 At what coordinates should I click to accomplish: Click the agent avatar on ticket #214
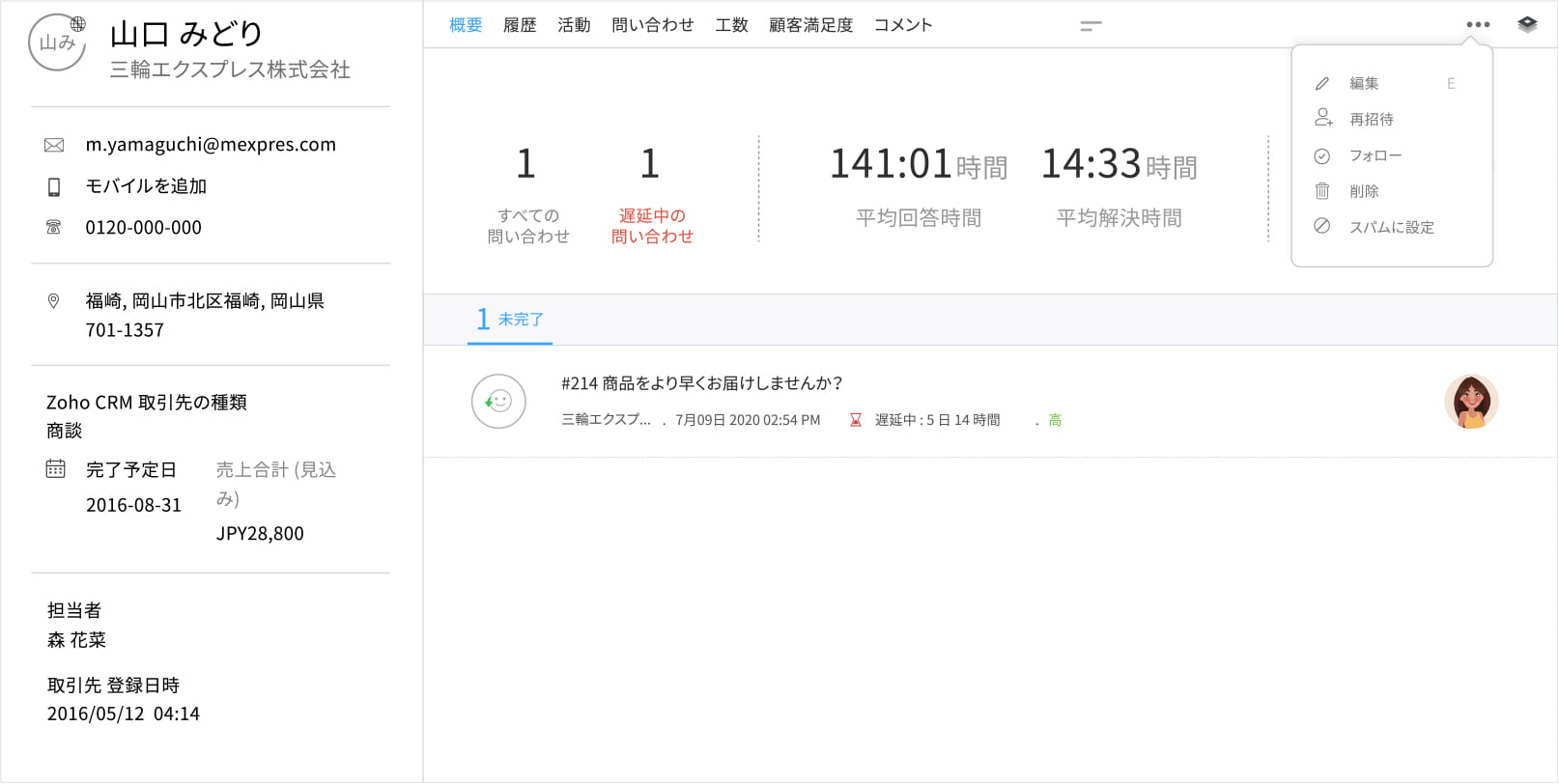pyautogui.click(x=1471, y=402)
